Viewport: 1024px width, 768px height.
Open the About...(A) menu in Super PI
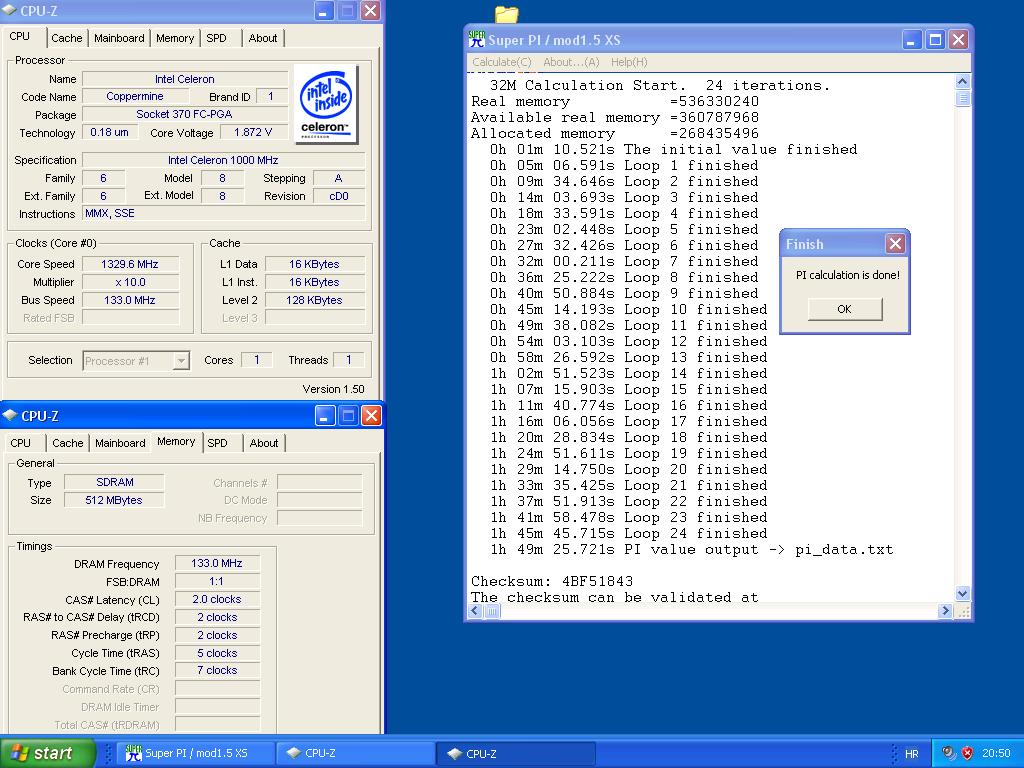pyautogui.click(x=571, y=62)
